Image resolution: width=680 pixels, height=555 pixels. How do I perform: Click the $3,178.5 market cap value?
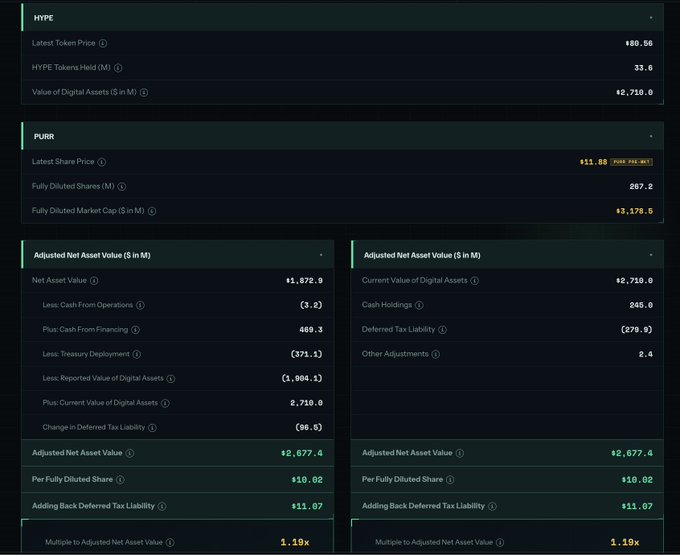coord(634,211)
